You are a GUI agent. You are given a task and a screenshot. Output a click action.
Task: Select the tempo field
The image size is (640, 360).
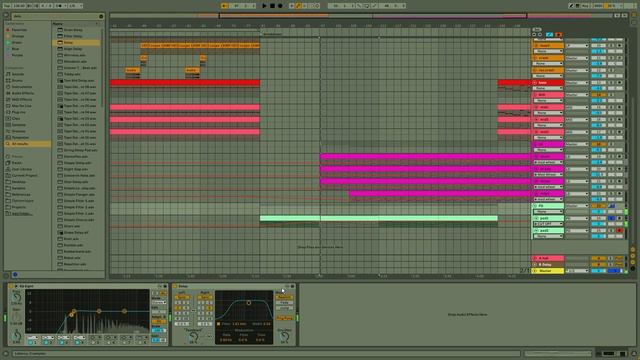tap(19, 6)
